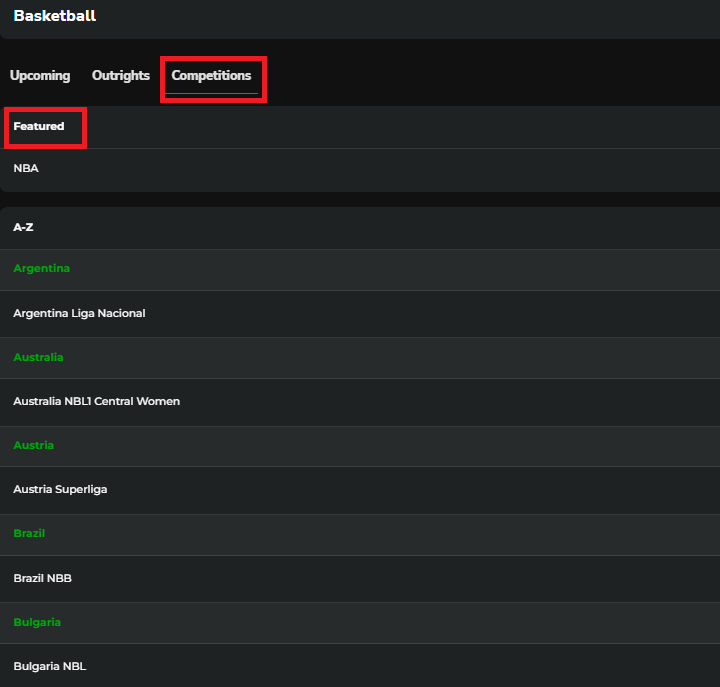Switch to the Upcoming tab
Image resolution: width=720 pixels, height=687 pixels.
40,75
